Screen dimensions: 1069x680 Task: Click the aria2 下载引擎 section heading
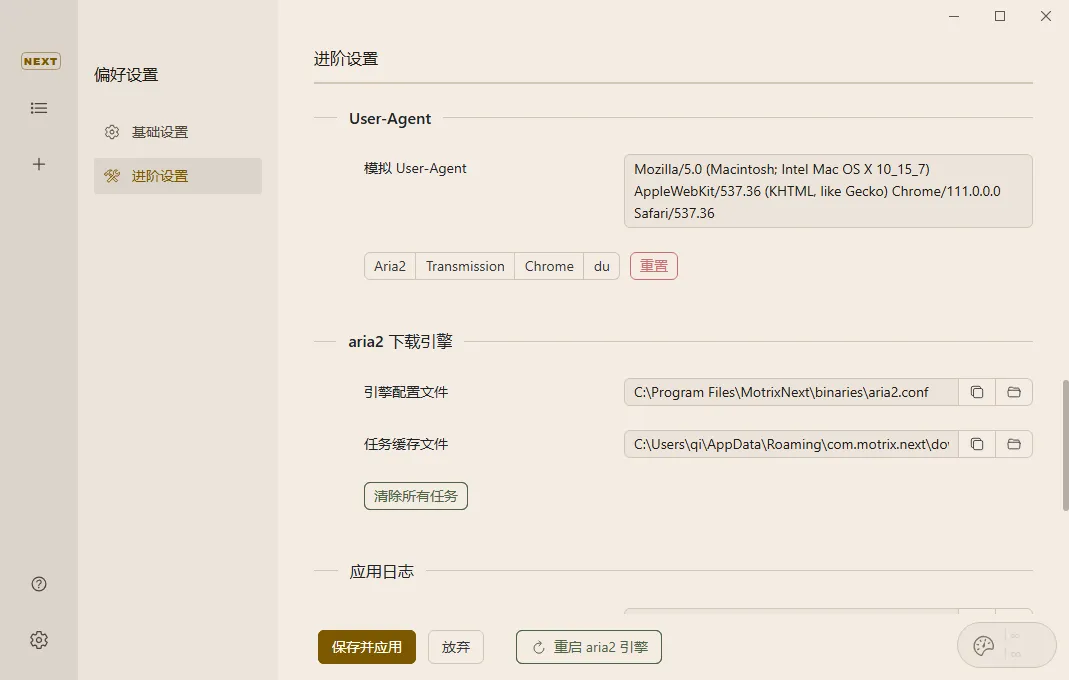click(x=400, y=342)
